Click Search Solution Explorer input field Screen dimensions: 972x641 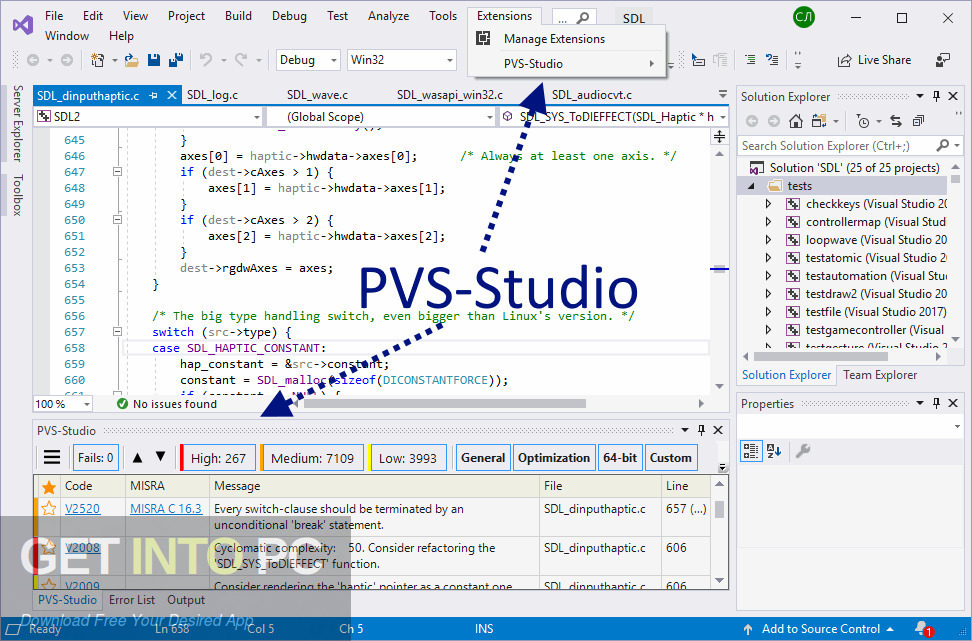[837, 146]
